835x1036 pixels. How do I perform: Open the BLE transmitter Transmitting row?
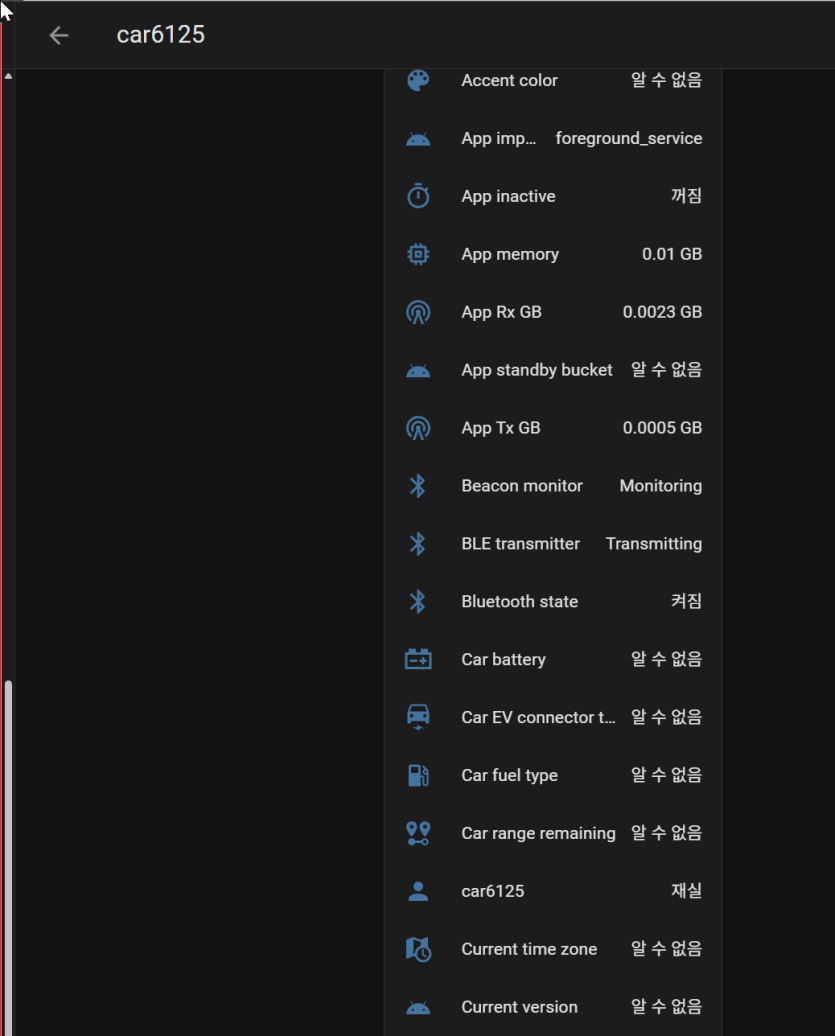[553, 544]
